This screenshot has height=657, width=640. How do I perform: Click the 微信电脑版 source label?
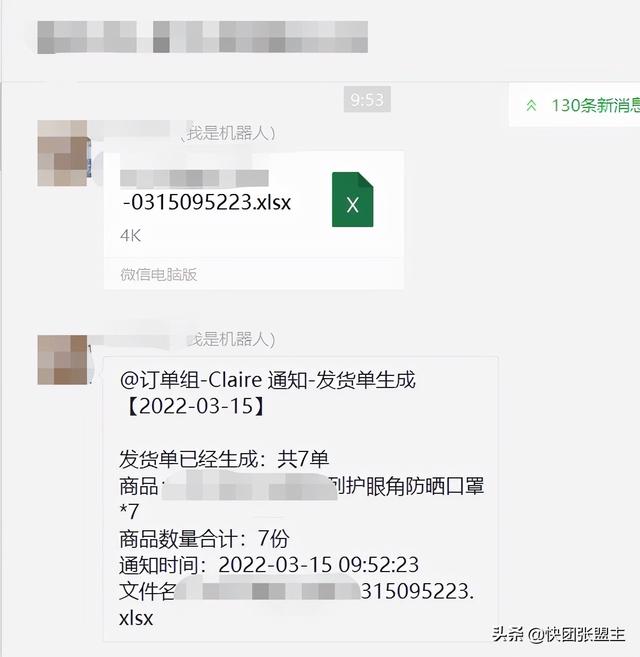pos(158,274)
